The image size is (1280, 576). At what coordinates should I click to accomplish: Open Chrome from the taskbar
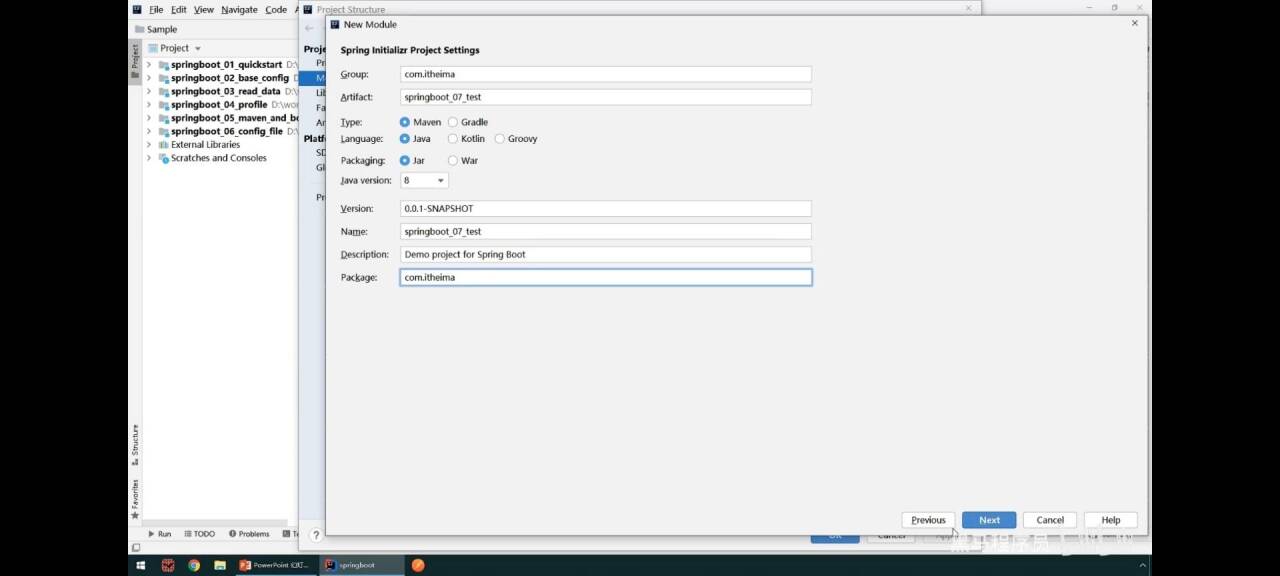[193, 565]
